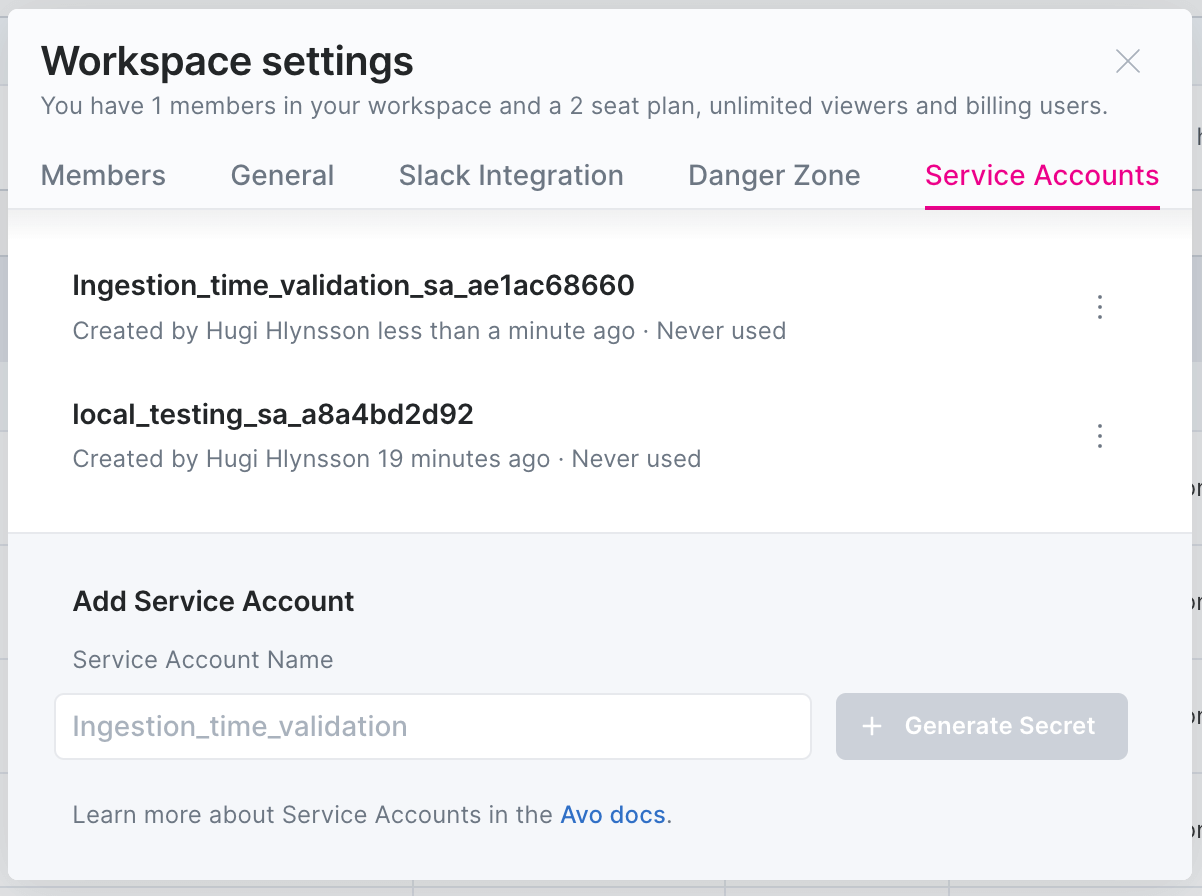Click the seat plan description text
1202x896 pixels.
[x=573, y=106]
